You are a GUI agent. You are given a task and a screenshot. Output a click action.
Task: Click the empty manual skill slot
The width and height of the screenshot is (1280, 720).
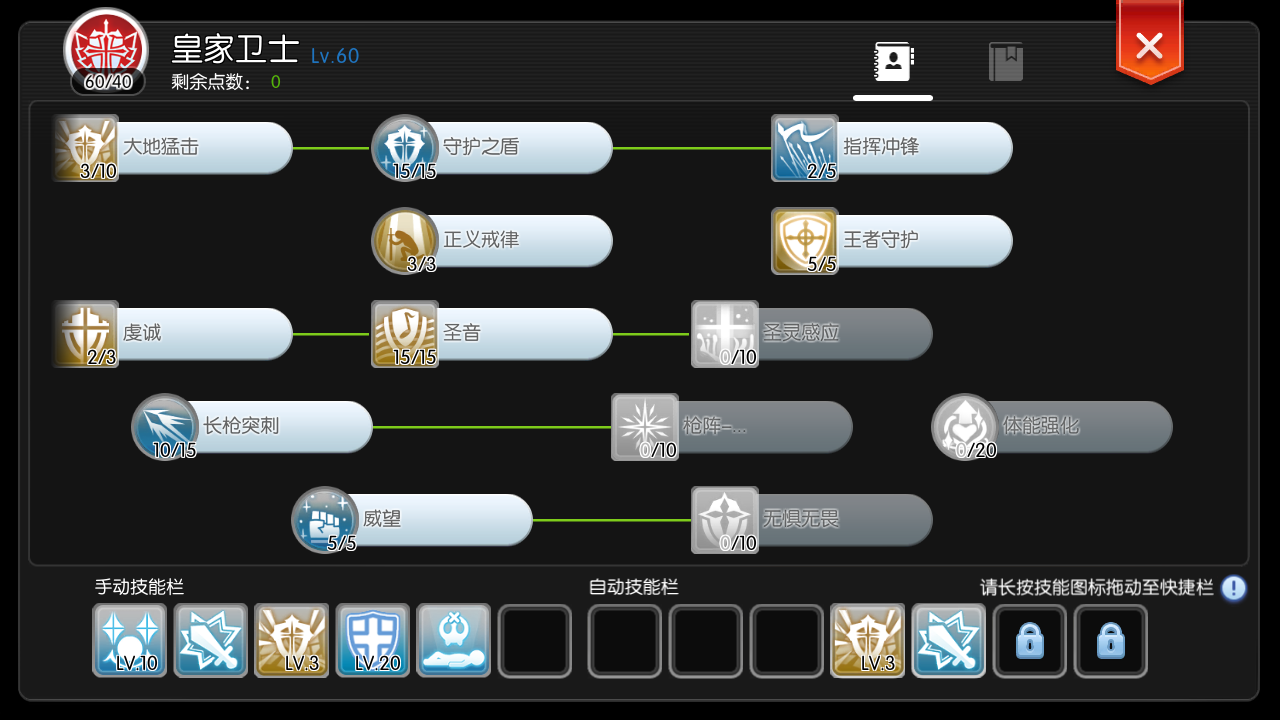pos(535,641)
